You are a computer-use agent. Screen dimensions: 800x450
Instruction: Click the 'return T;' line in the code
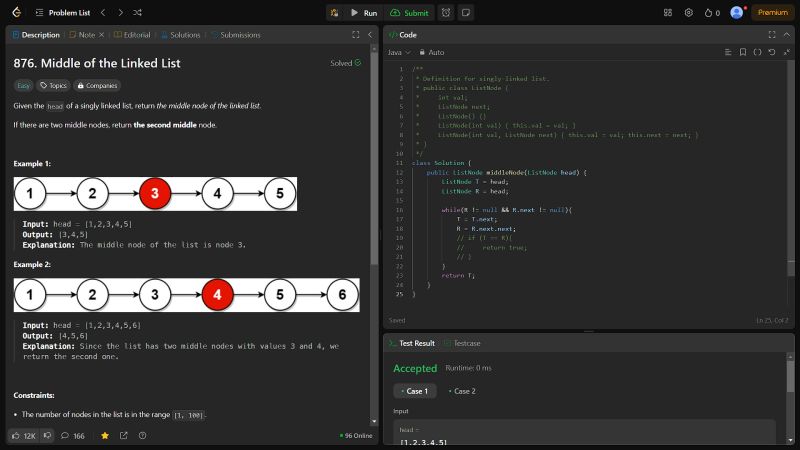[458, 276]
